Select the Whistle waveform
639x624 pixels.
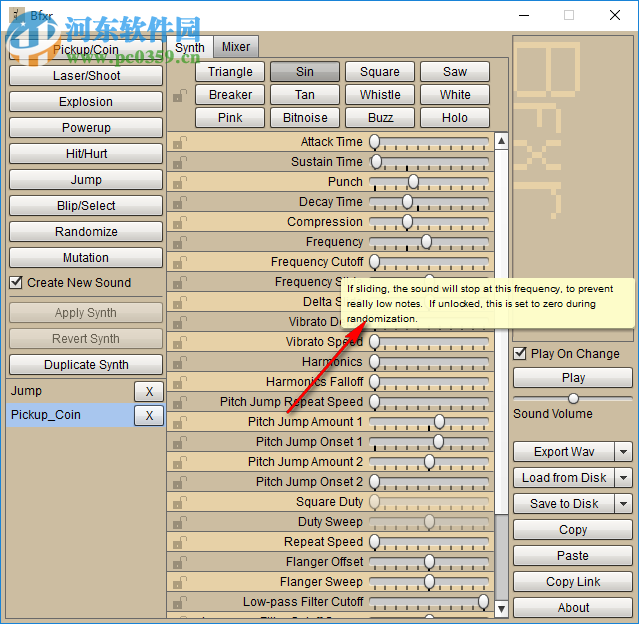(380, 95)
